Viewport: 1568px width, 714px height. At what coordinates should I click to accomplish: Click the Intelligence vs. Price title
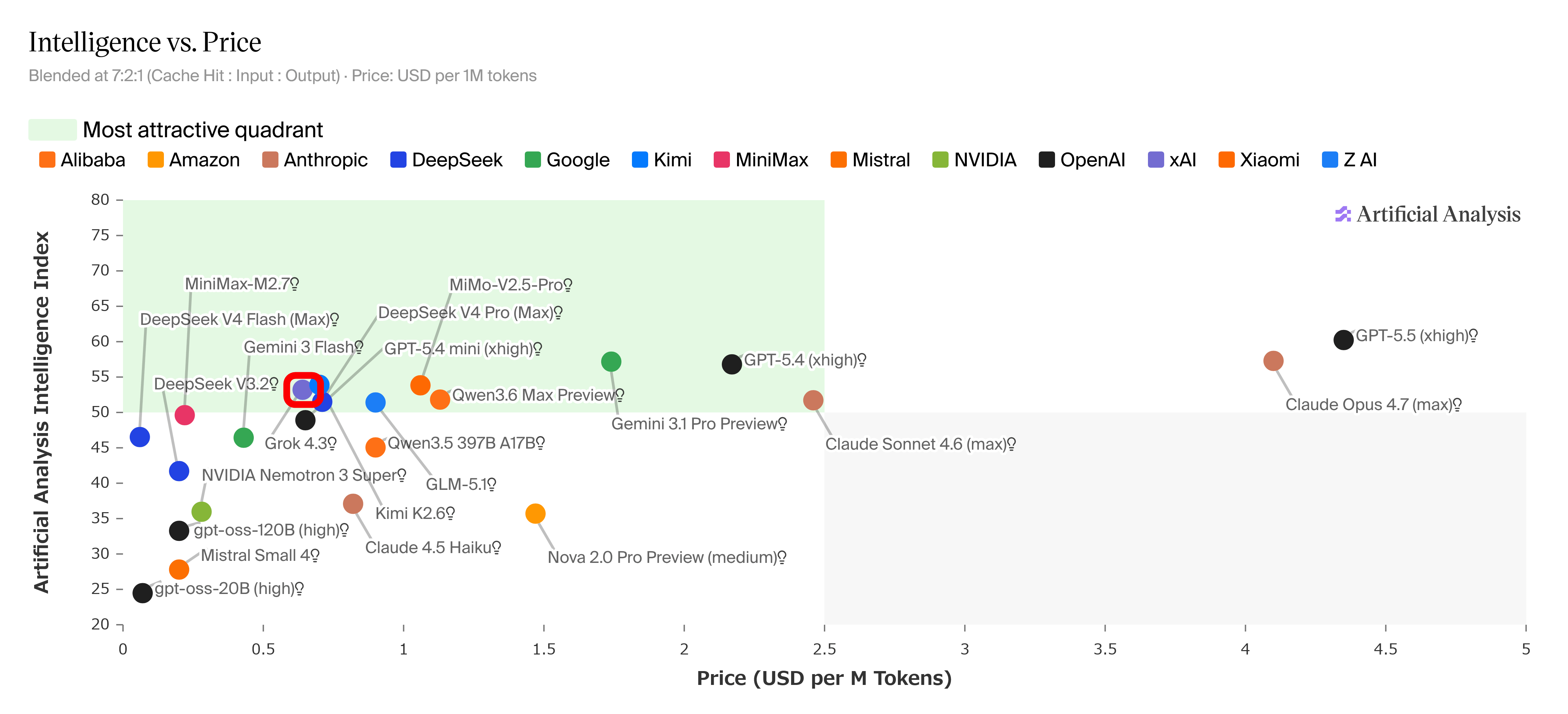click(145, 42)
